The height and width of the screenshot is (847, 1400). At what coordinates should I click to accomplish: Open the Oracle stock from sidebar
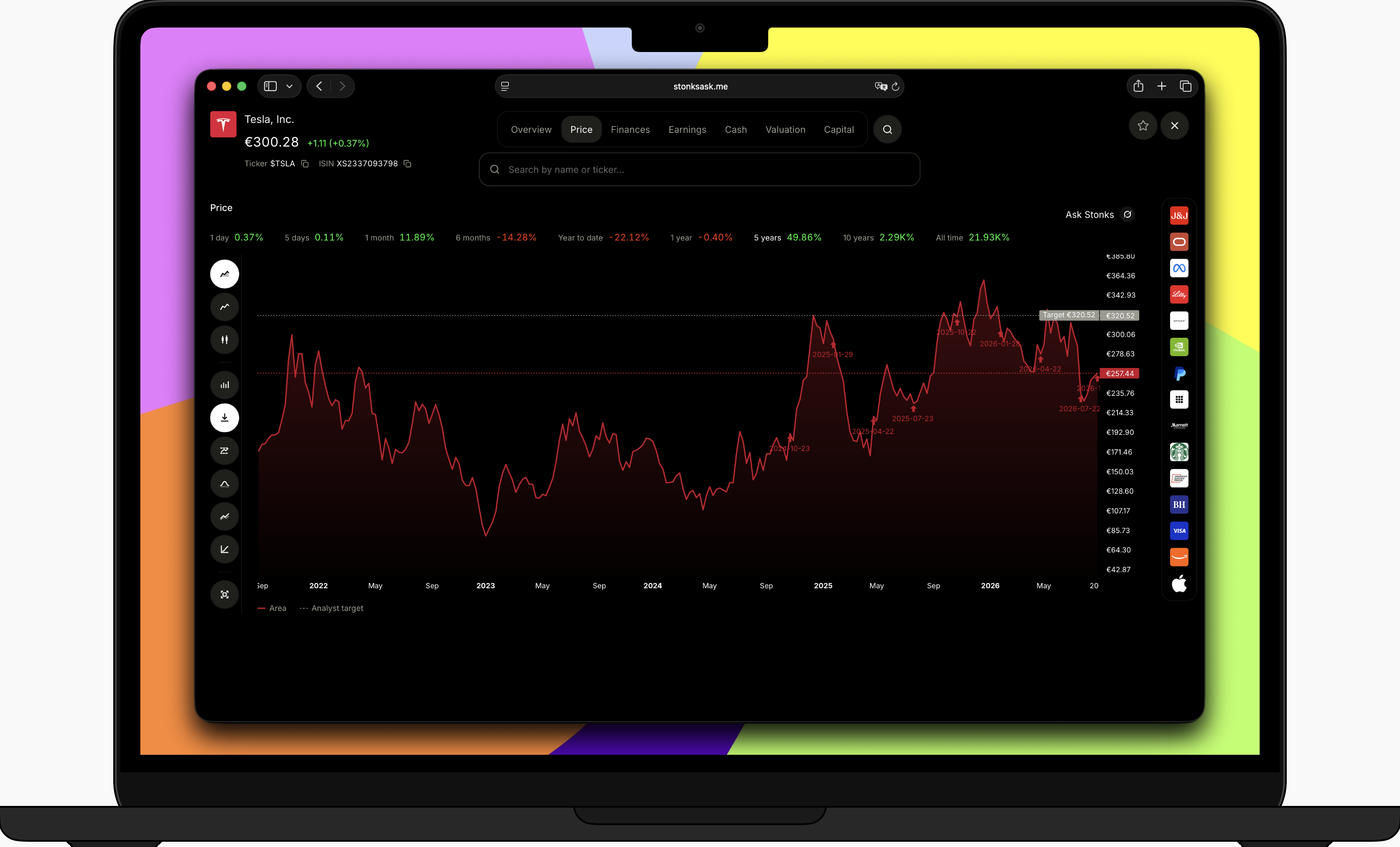[x=1179, y=242]
